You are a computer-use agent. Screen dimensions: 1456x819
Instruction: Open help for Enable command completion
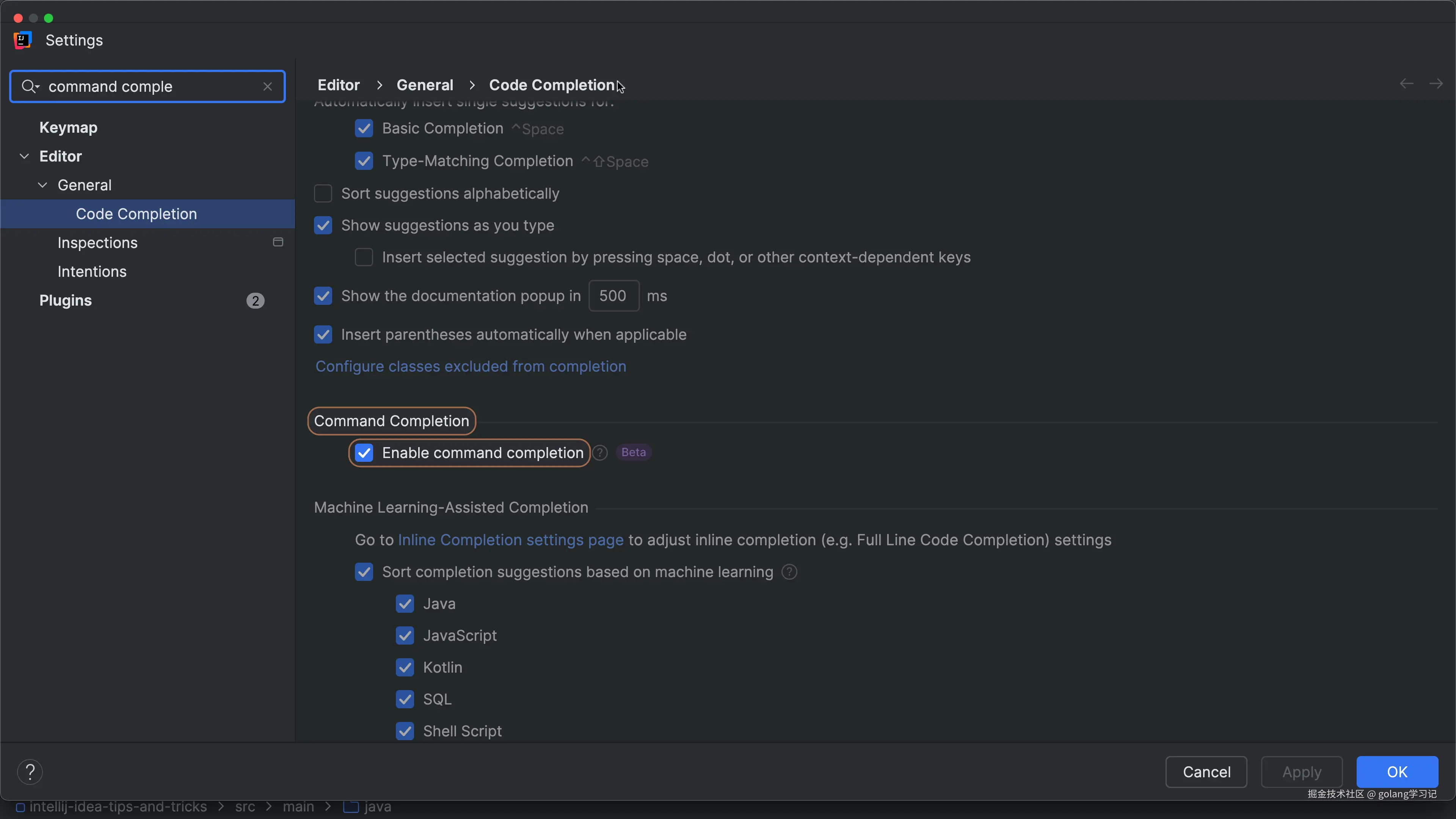point(600,453)
